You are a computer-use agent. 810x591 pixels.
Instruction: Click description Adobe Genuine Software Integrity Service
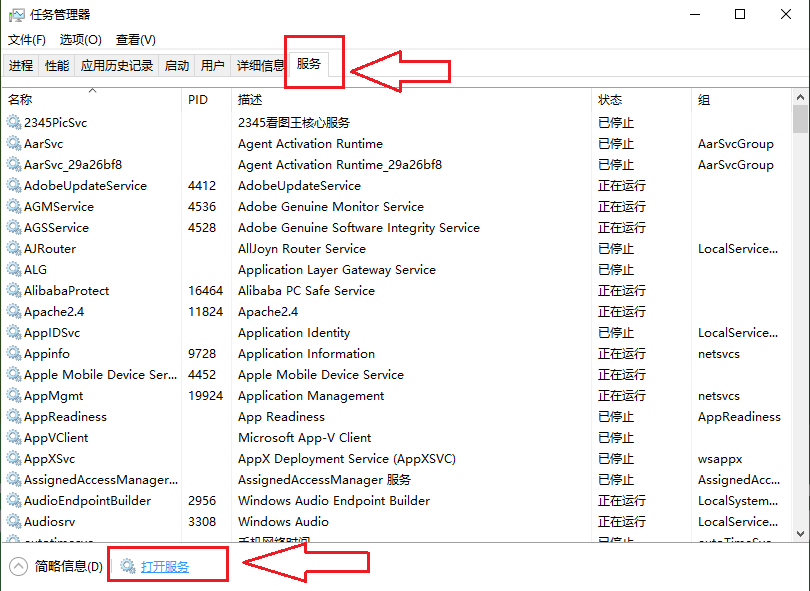click(x=359, y=228)
